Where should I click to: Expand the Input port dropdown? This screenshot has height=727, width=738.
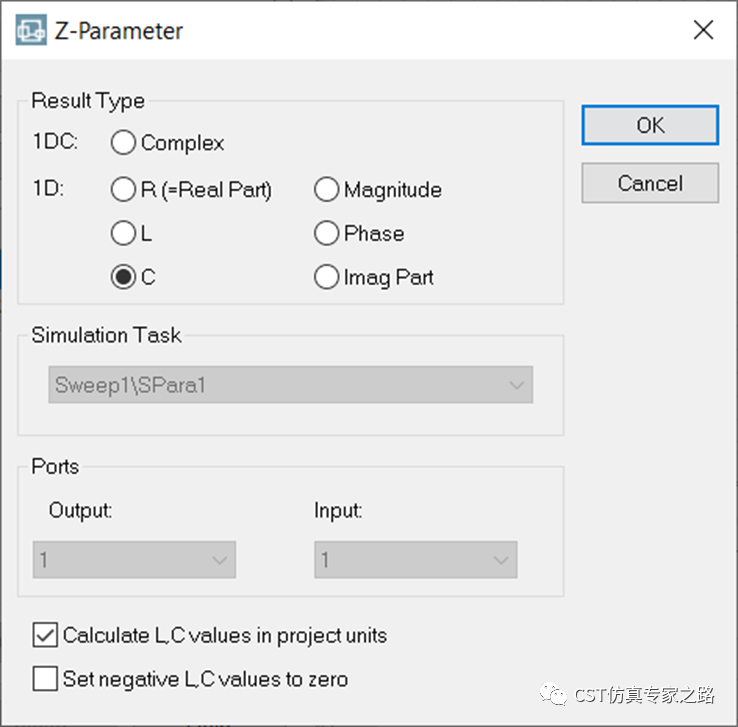pyautogui.click(x=416, y=560)
